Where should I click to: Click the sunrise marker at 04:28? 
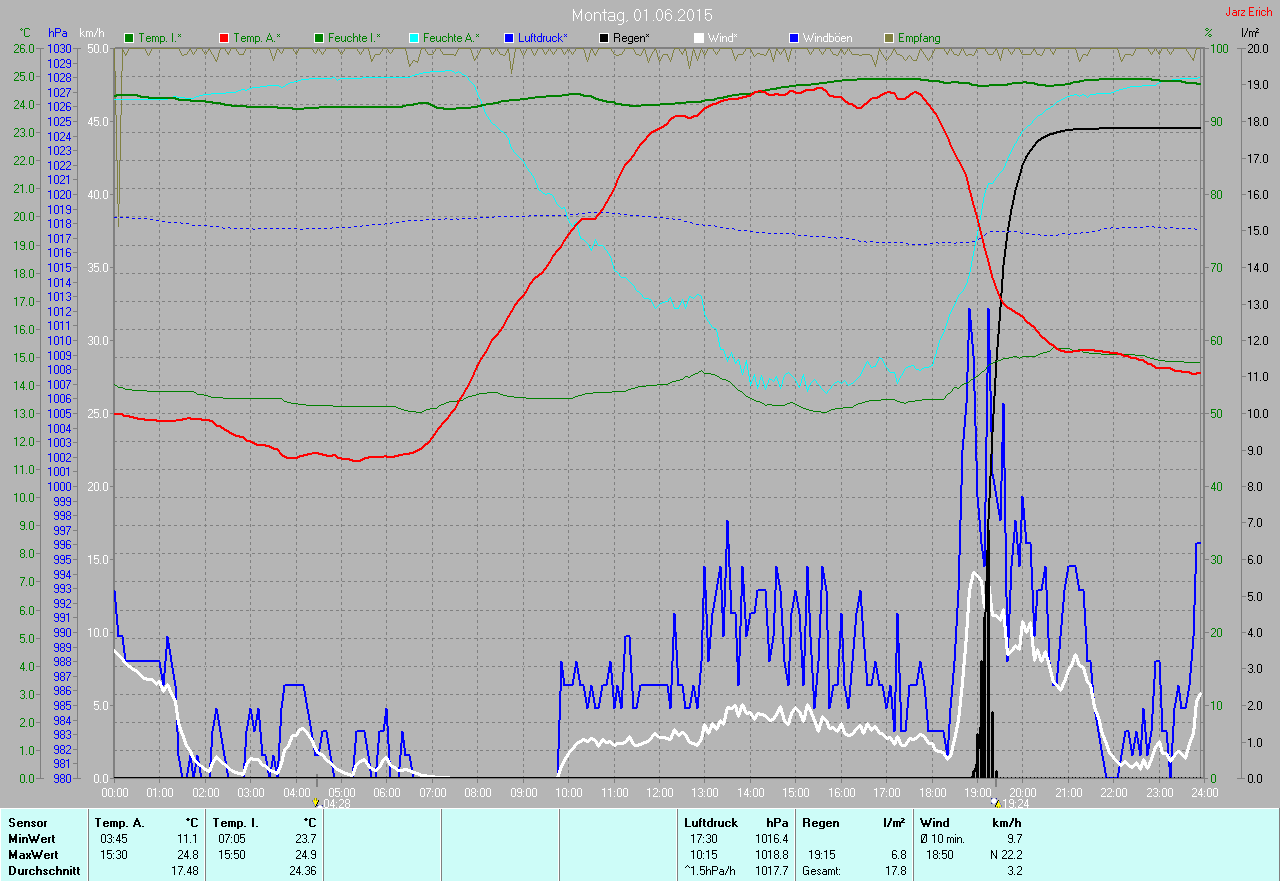[x=316, y=802]
